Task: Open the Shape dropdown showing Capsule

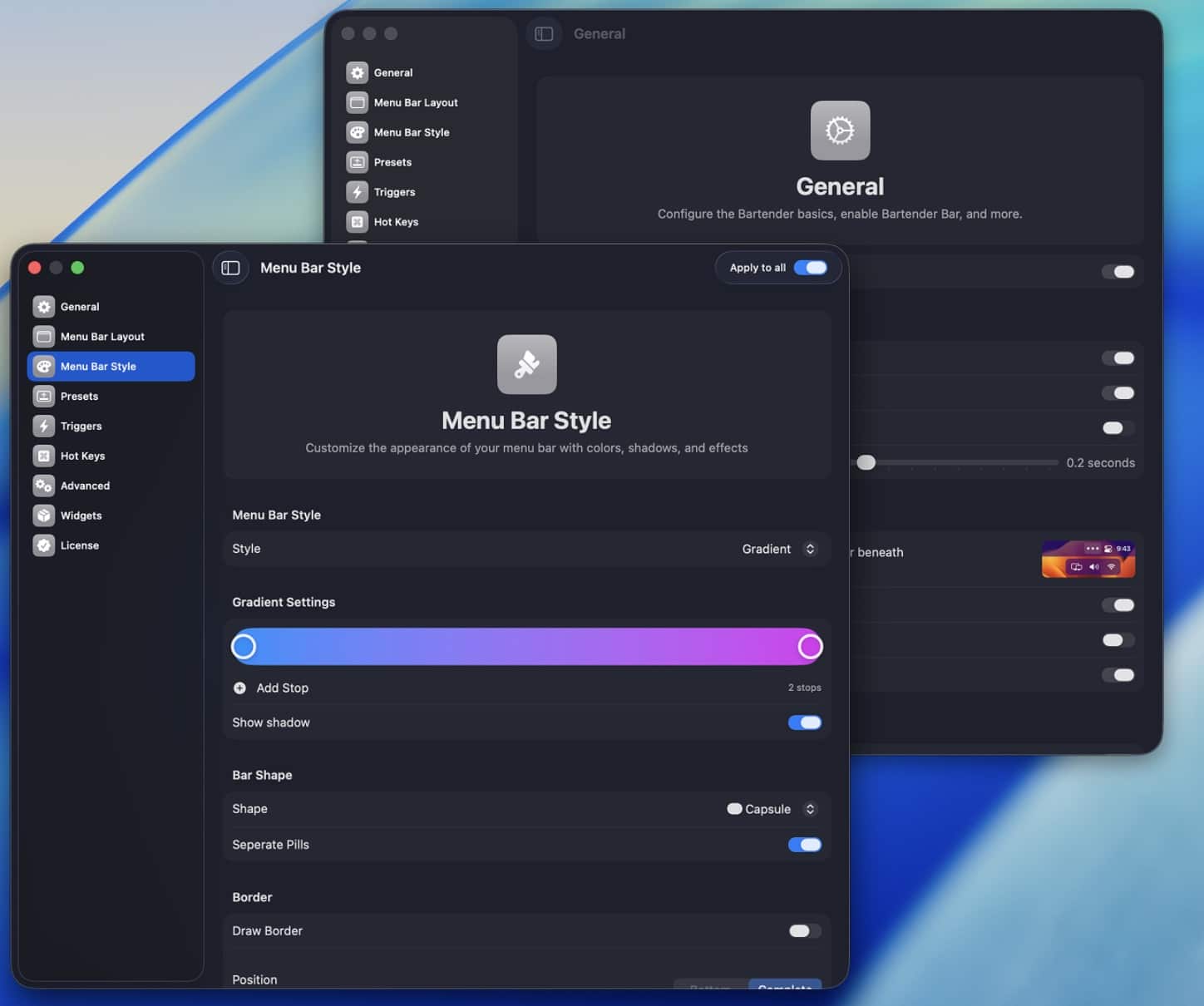Action: (772, 809)
